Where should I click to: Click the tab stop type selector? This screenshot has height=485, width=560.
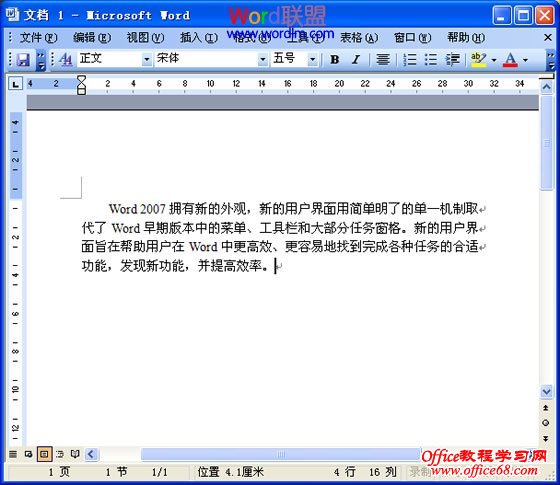(x=15, y=84)
